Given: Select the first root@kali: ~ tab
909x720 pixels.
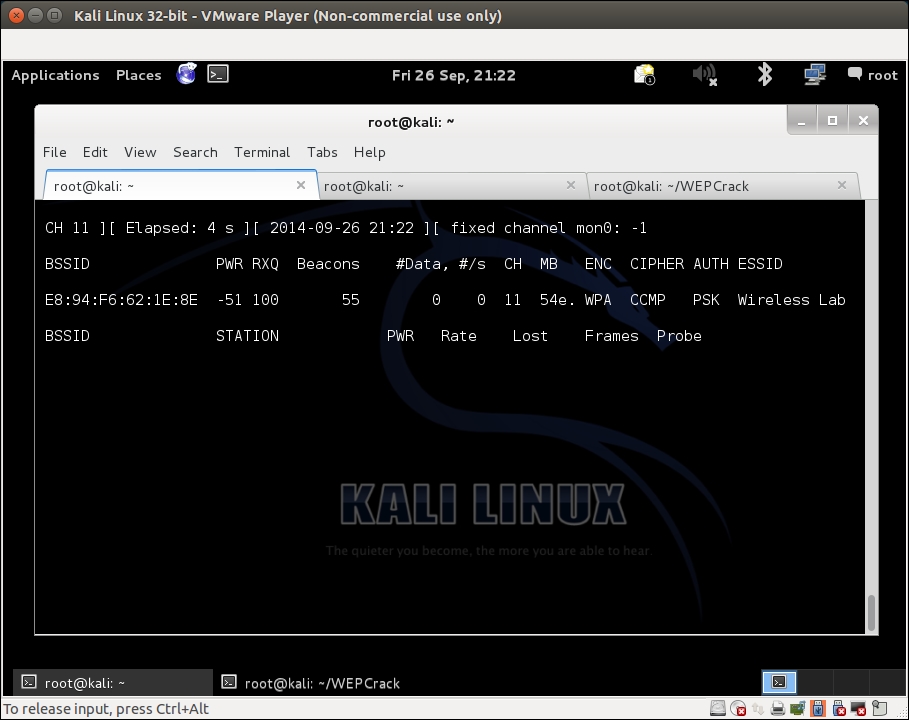Looking at the screenshot, I should click(x=181, y=186).
